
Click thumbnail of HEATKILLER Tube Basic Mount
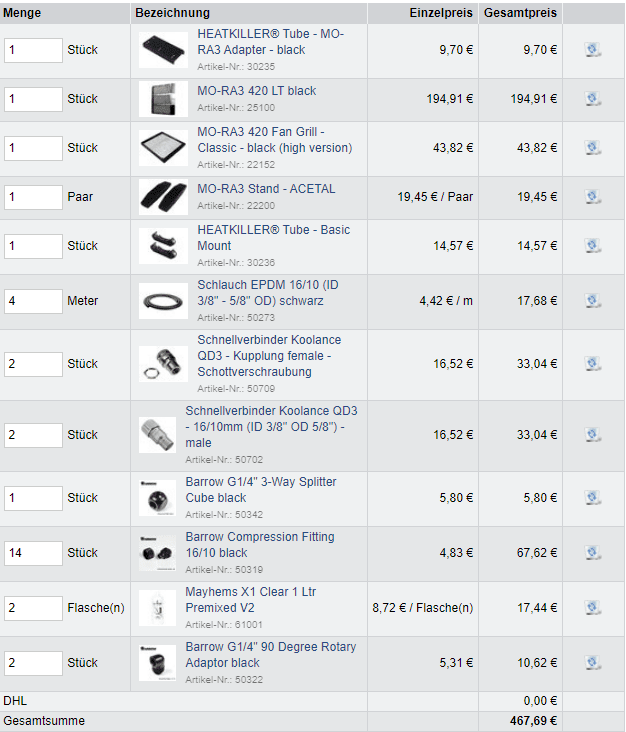pos(163,246)
